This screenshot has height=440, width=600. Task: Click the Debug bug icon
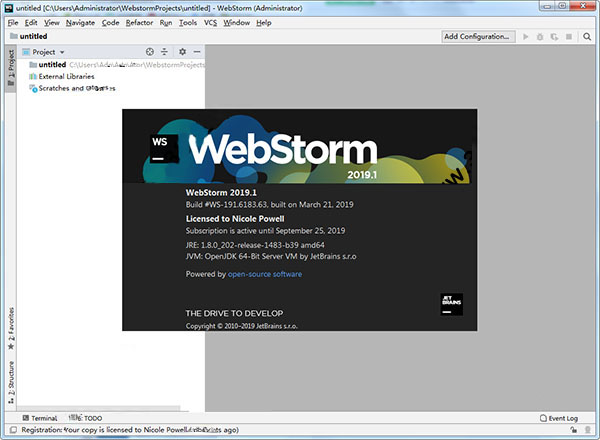[x=540, y=37]
